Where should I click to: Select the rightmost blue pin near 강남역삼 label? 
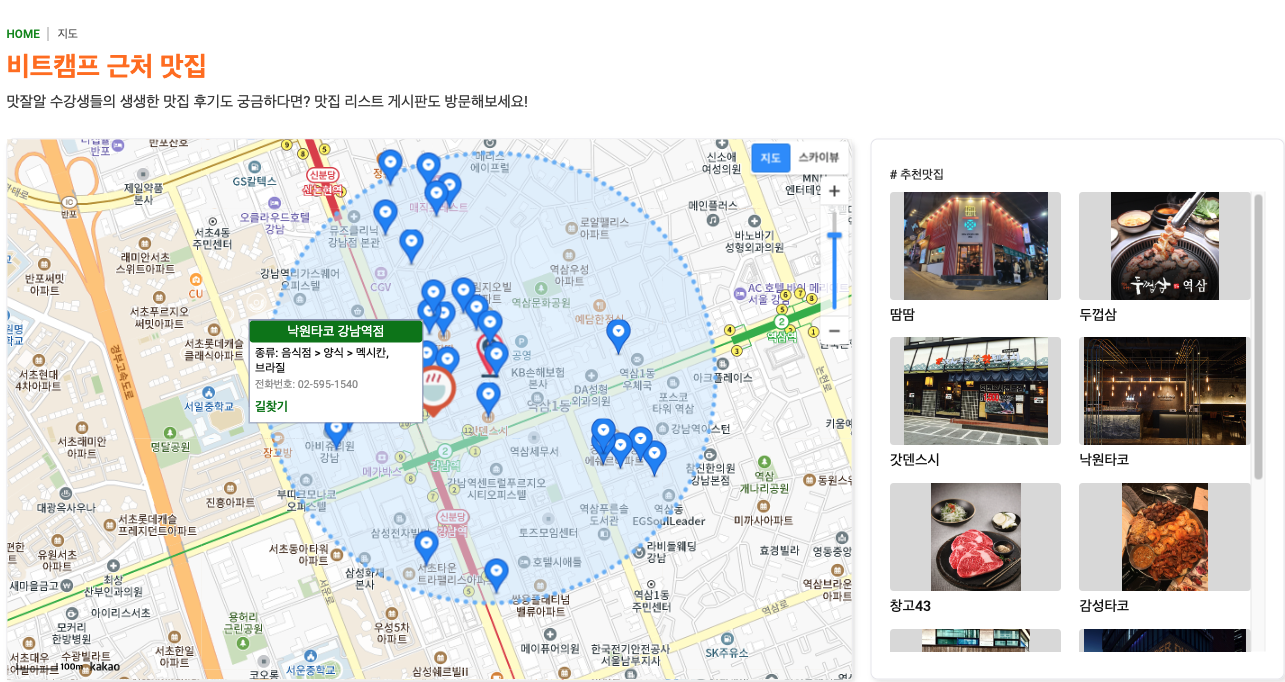click(x=654, y=457)
